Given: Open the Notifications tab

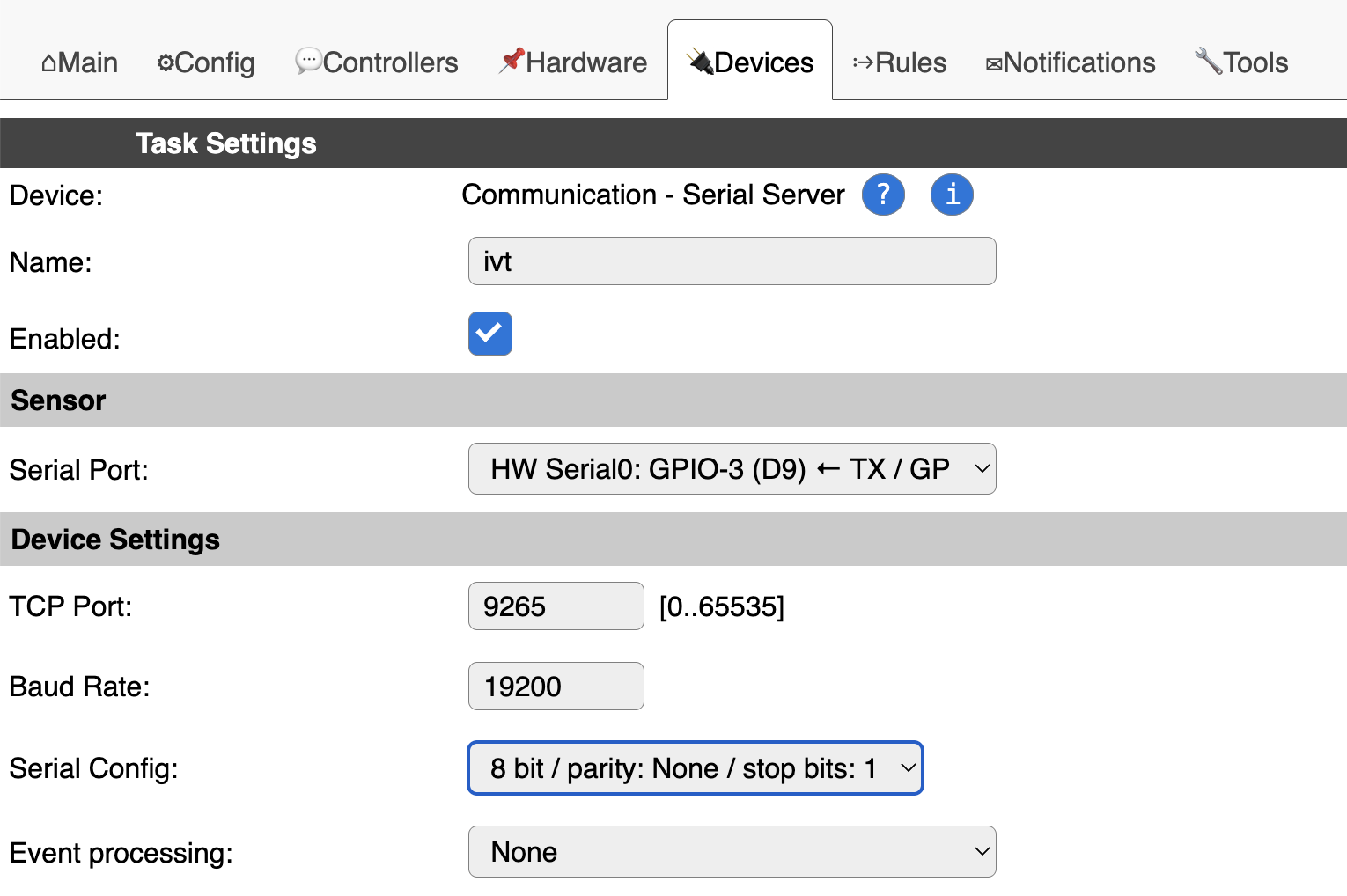Looking at the screenshot, I should tap(1071, 62).
